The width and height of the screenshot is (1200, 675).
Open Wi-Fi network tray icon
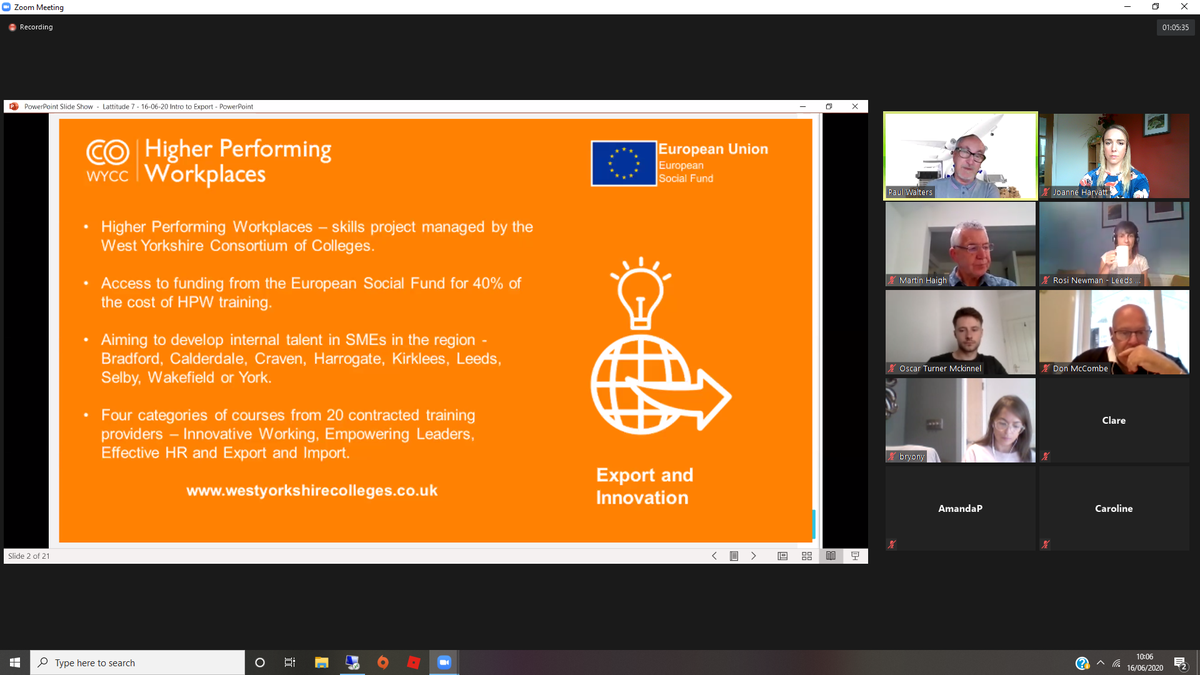[x=1116, y=663]
